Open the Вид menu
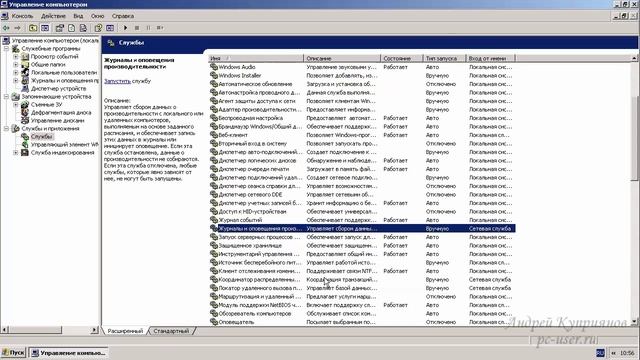Image resolution: width=640 pixels, height=360 pixels. coord(78,16)
